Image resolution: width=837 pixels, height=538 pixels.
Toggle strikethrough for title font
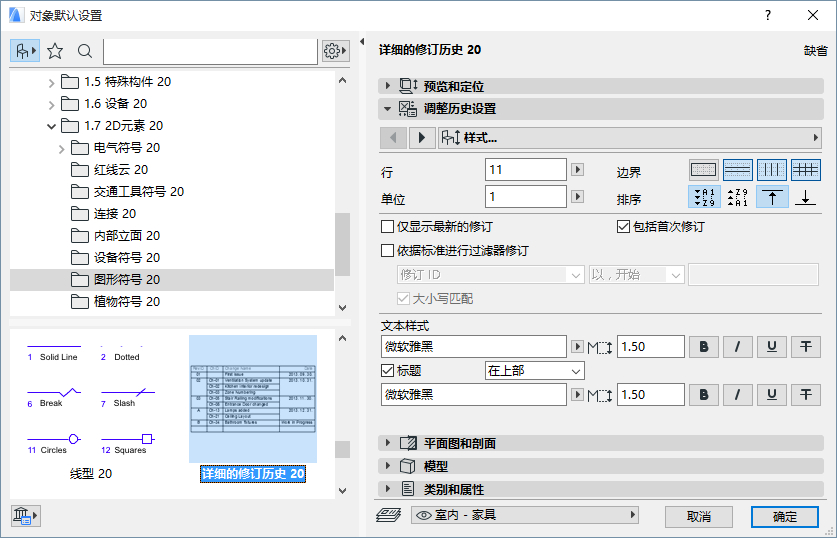pyautogui.click(x=806, y=394)
